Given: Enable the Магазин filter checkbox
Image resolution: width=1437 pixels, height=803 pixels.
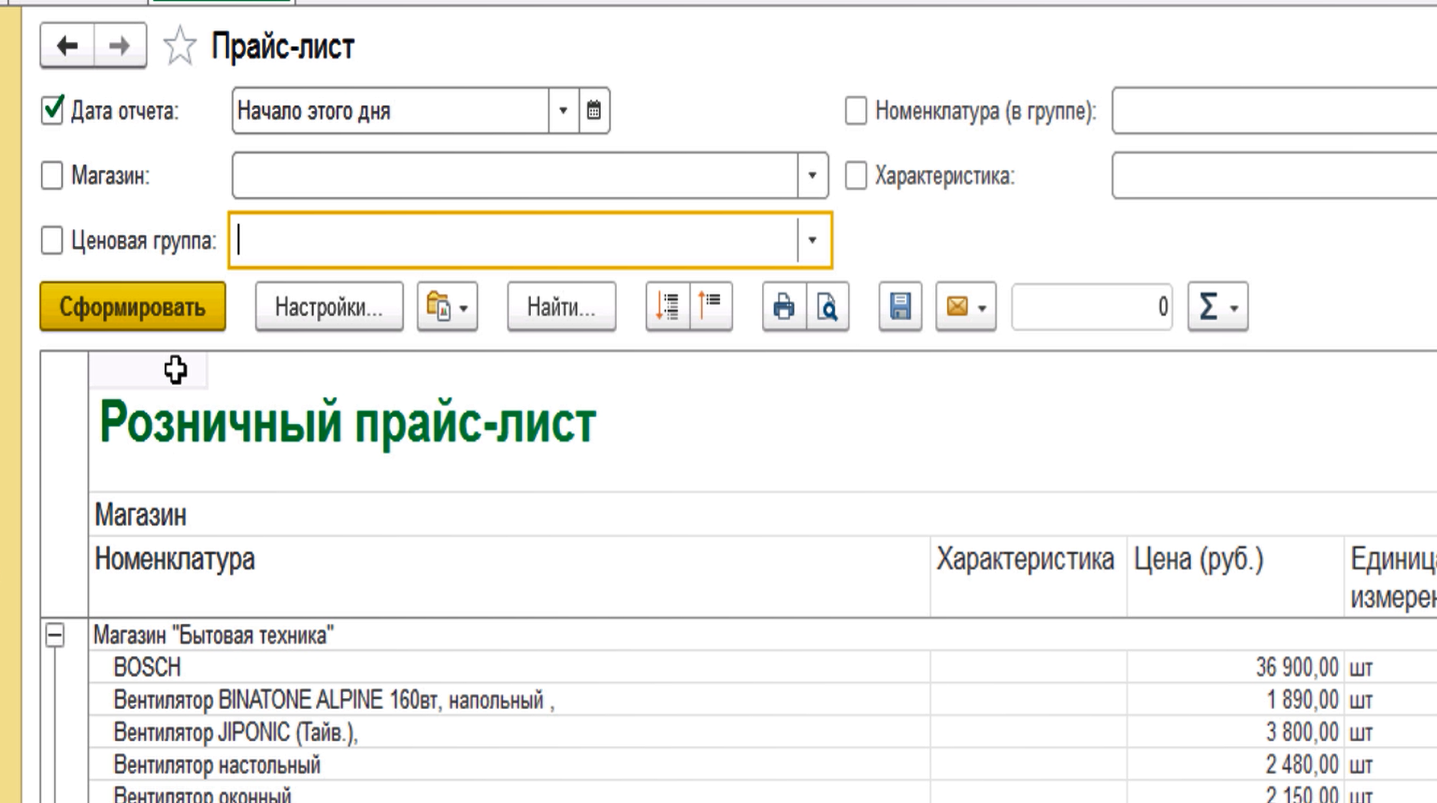Looking at the screenshot, I should point(52,176).
